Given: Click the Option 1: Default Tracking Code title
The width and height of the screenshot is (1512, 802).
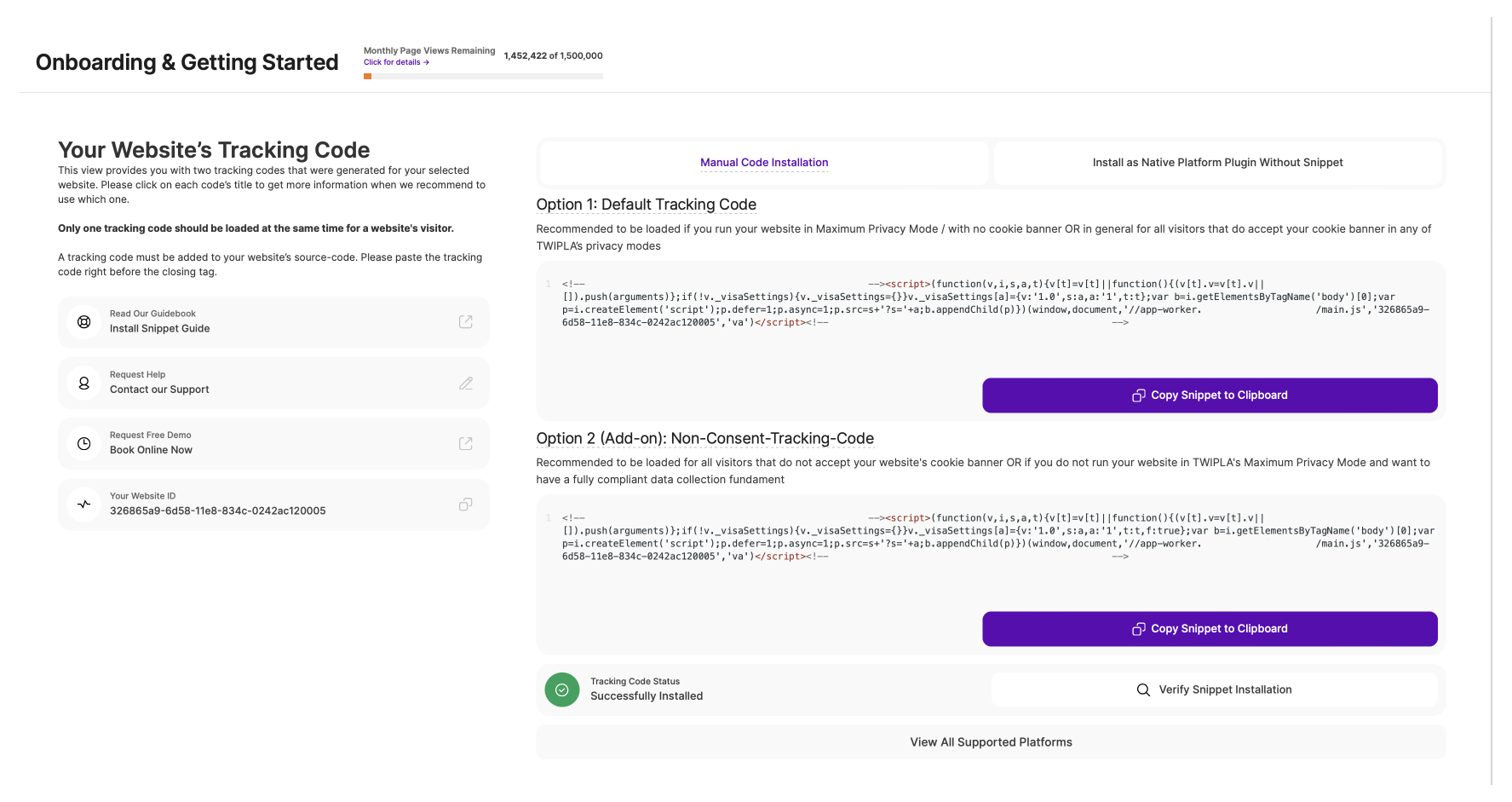Looking at the screenshot, I should [x=646, y=205].
